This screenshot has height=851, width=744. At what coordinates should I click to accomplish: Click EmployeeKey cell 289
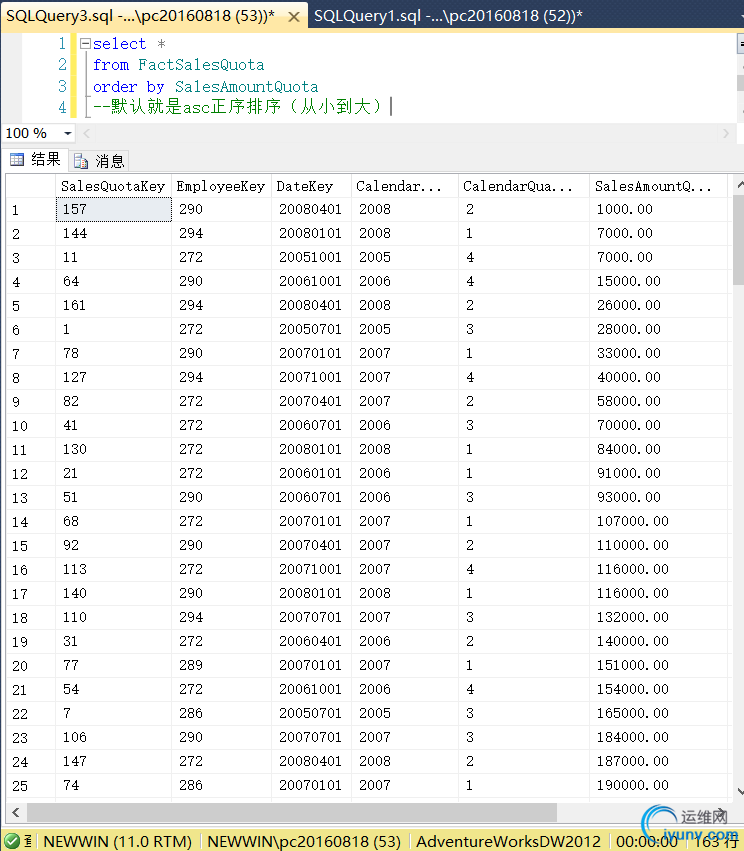(221, 665)
